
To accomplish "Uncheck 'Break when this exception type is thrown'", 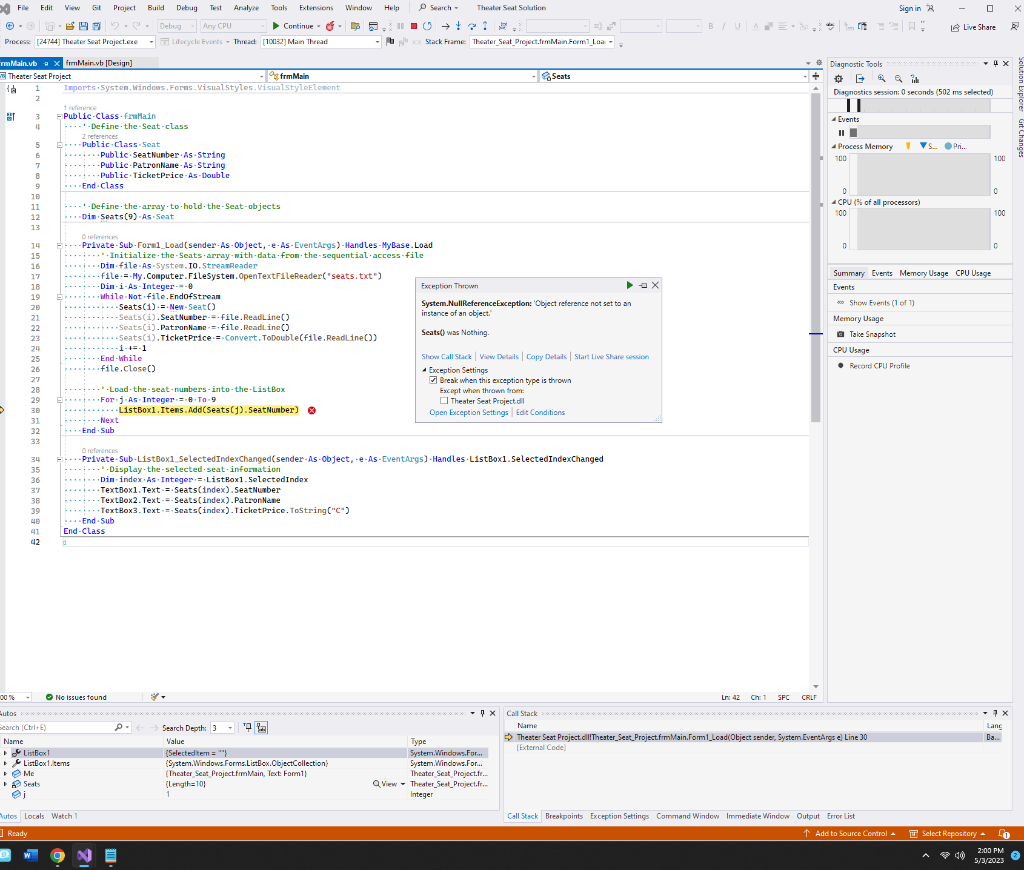I will 433,380.
